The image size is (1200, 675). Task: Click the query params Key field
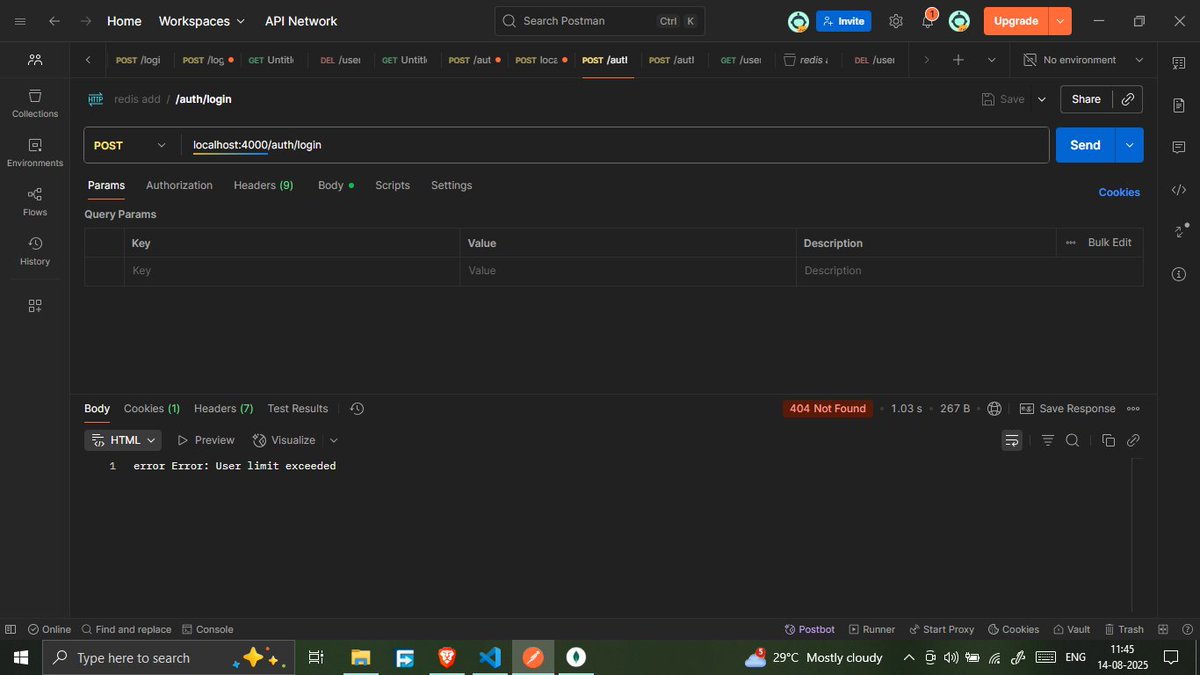point(292,271)
